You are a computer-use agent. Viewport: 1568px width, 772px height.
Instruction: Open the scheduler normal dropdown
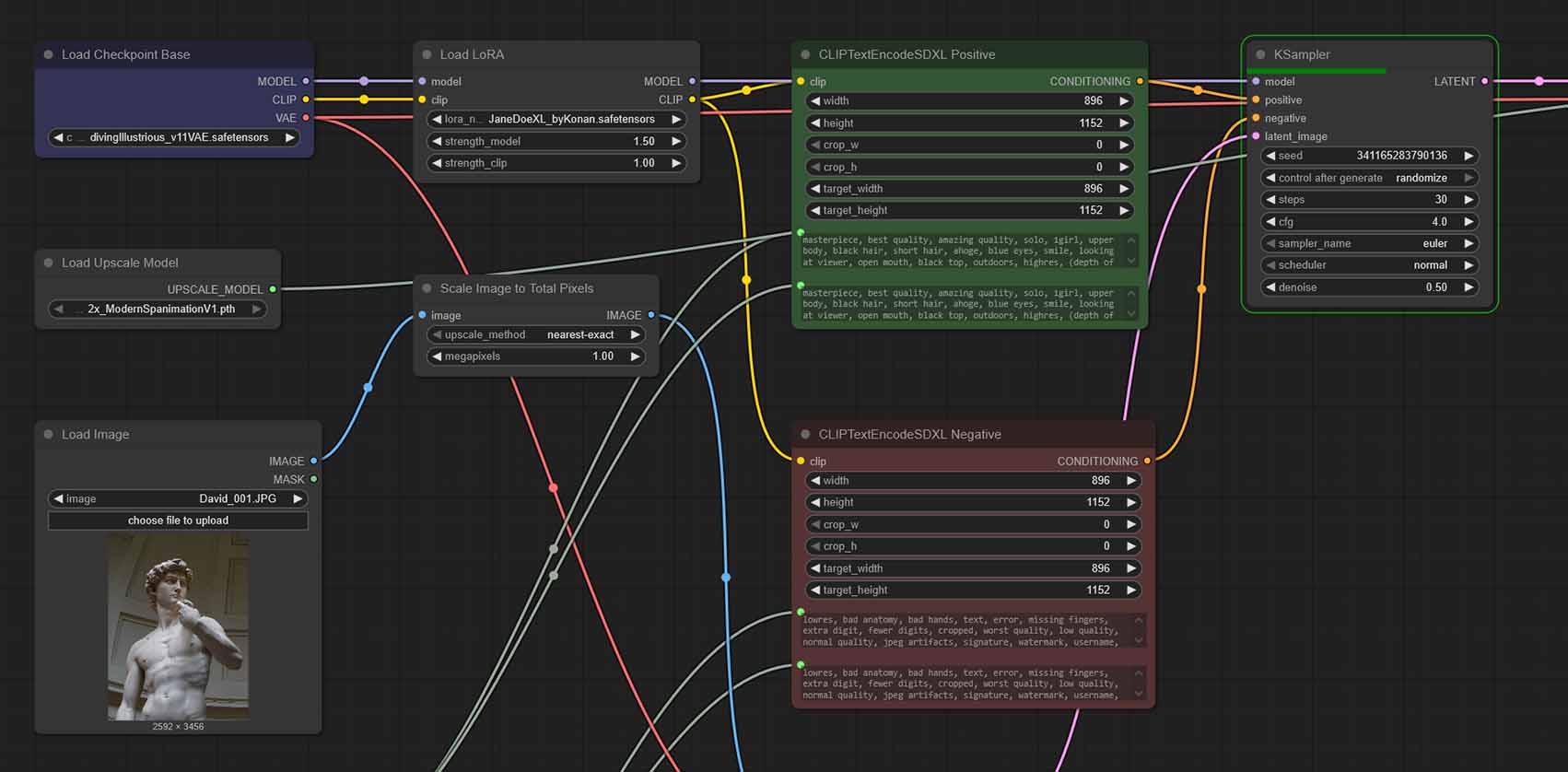coord(1369,265)
